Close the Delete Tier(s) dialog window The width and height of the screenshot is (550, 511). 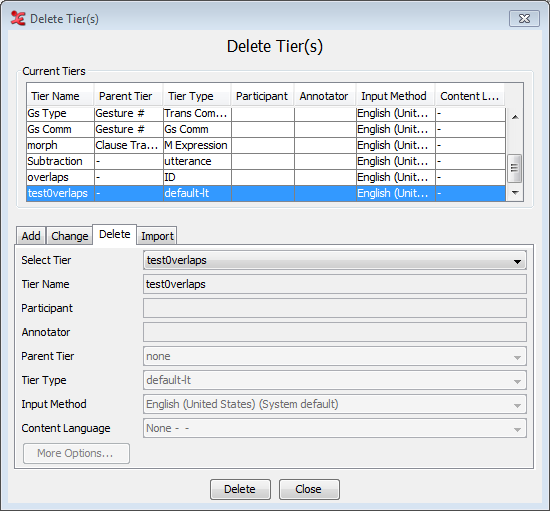coord(524,19)
